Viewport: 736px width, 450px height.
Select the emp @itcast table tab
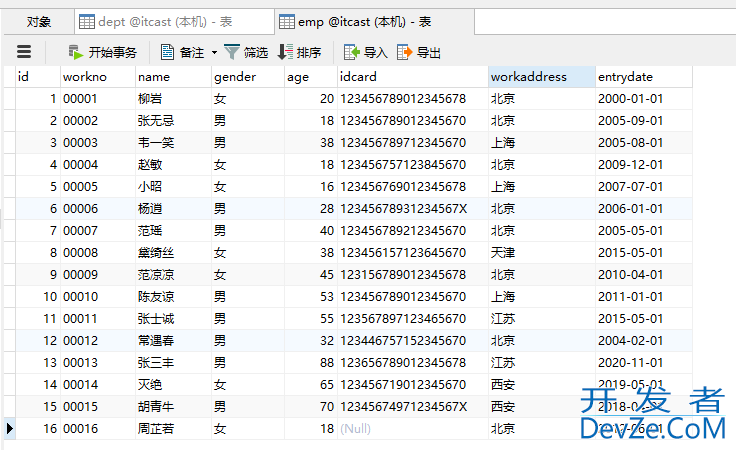coord(374,22)
